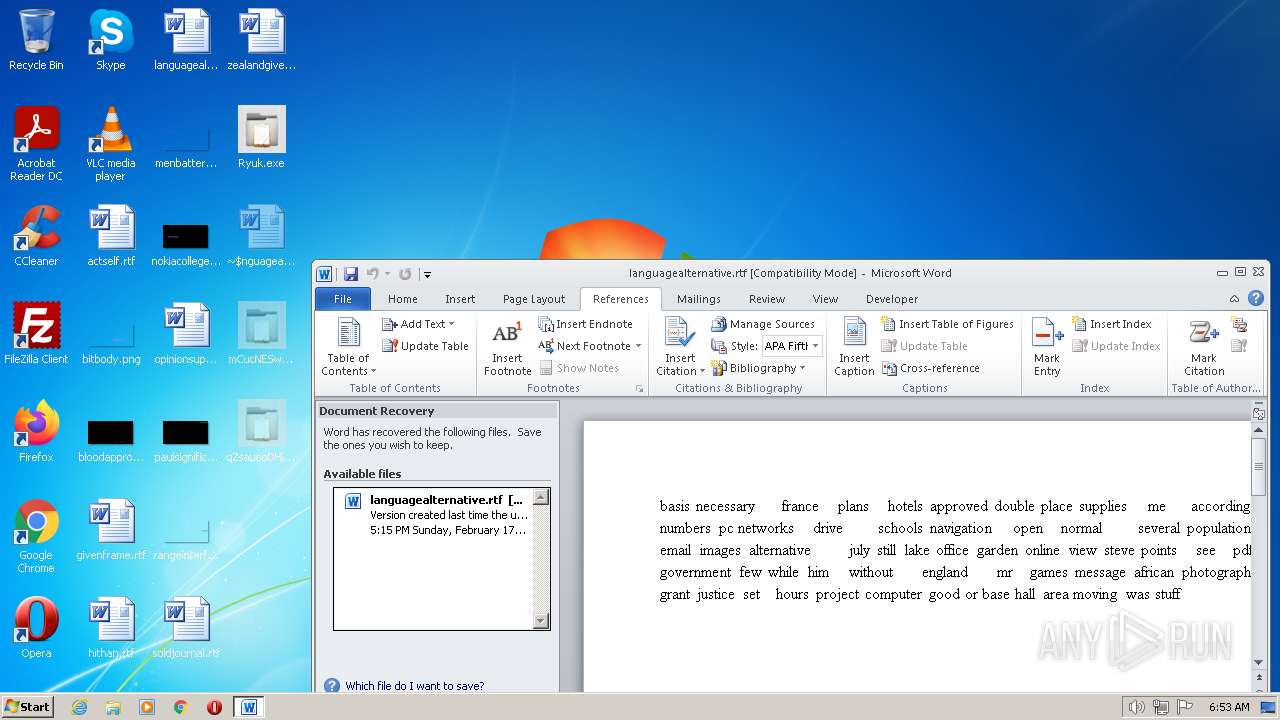Click Document Recovery list scroll down arrow
Screen dimensions: 1280x720
(541, 621)
